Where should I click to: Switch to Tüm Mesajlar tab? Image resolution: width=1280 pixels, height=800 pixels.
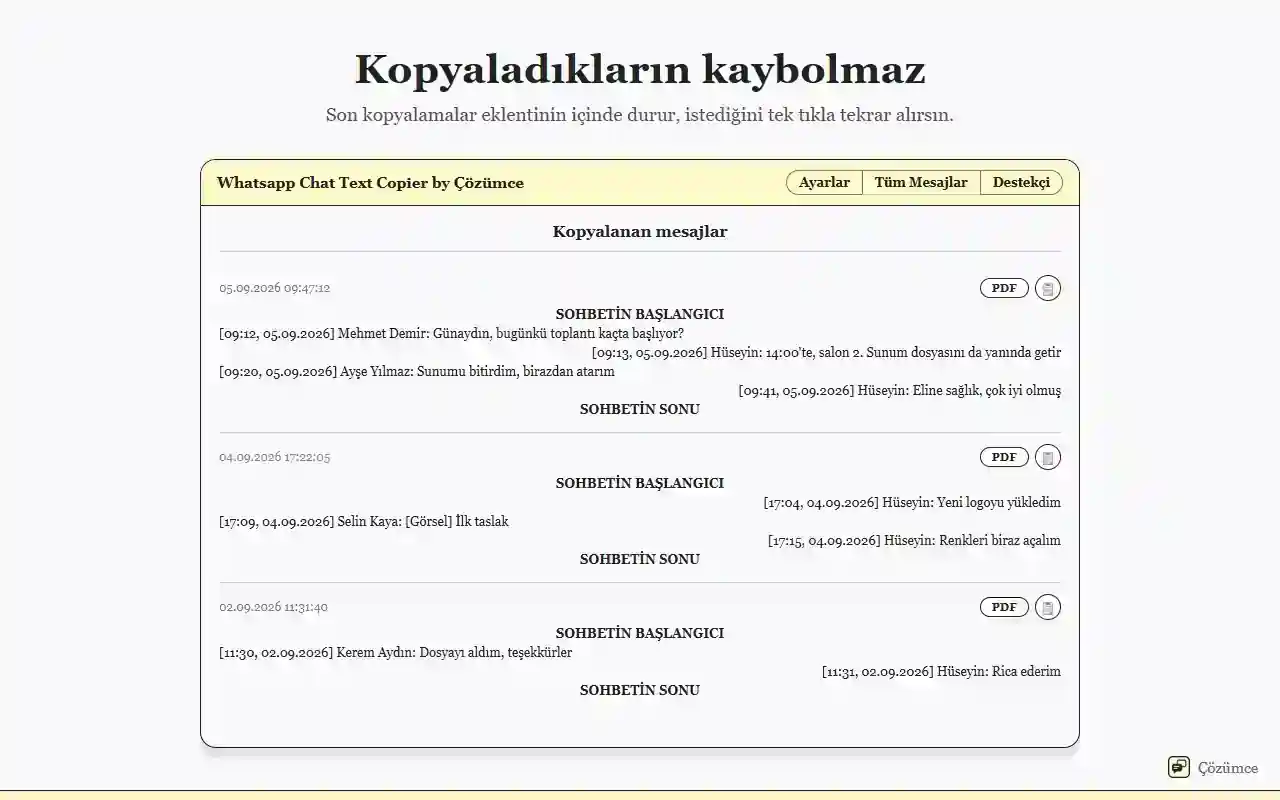click(921, 182)
